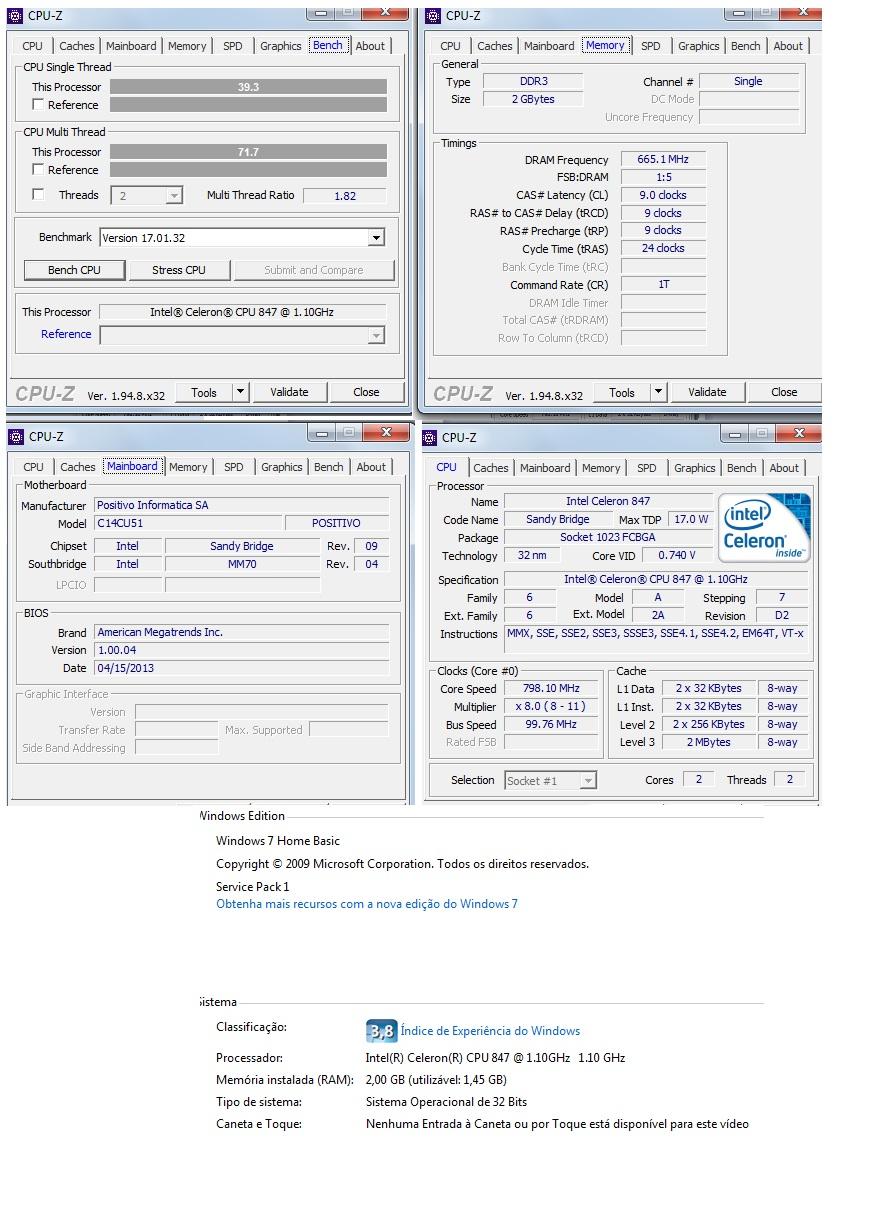The width and height of the screenshot is (884, 1220).
Task: Open the Memory tab in the Mainboard window
Action: [x=188, y=467]
